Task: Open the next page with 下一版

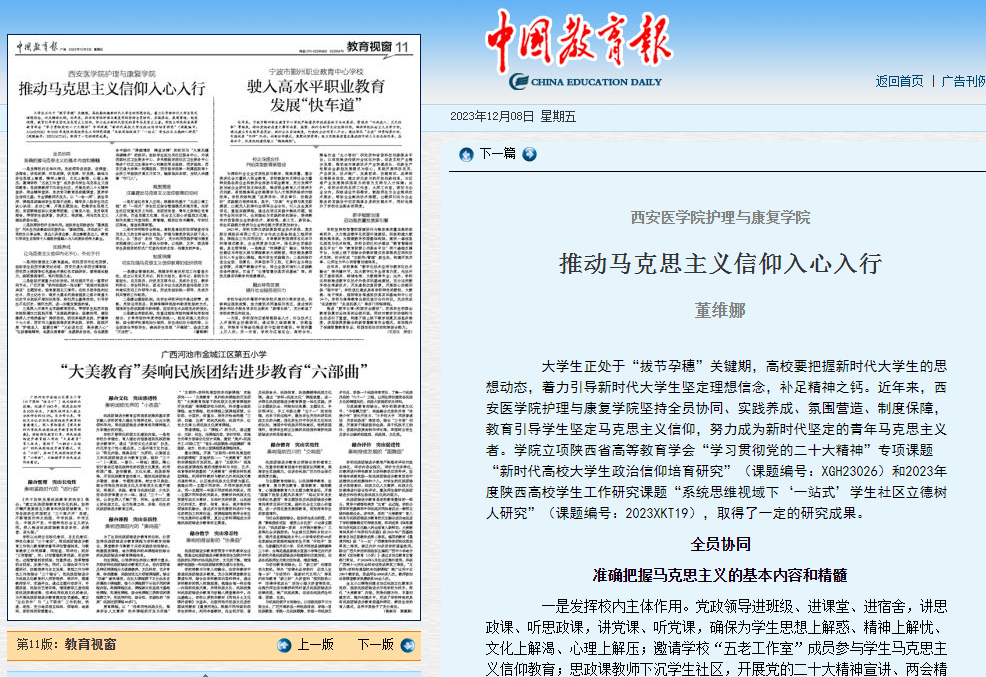Action: click(375, 644)
